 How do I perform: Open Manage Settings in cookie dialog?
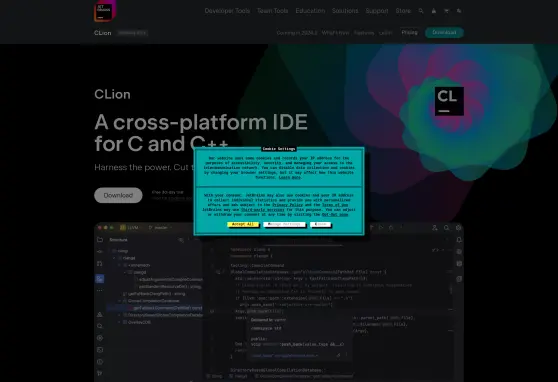click(x=284, y=224)
